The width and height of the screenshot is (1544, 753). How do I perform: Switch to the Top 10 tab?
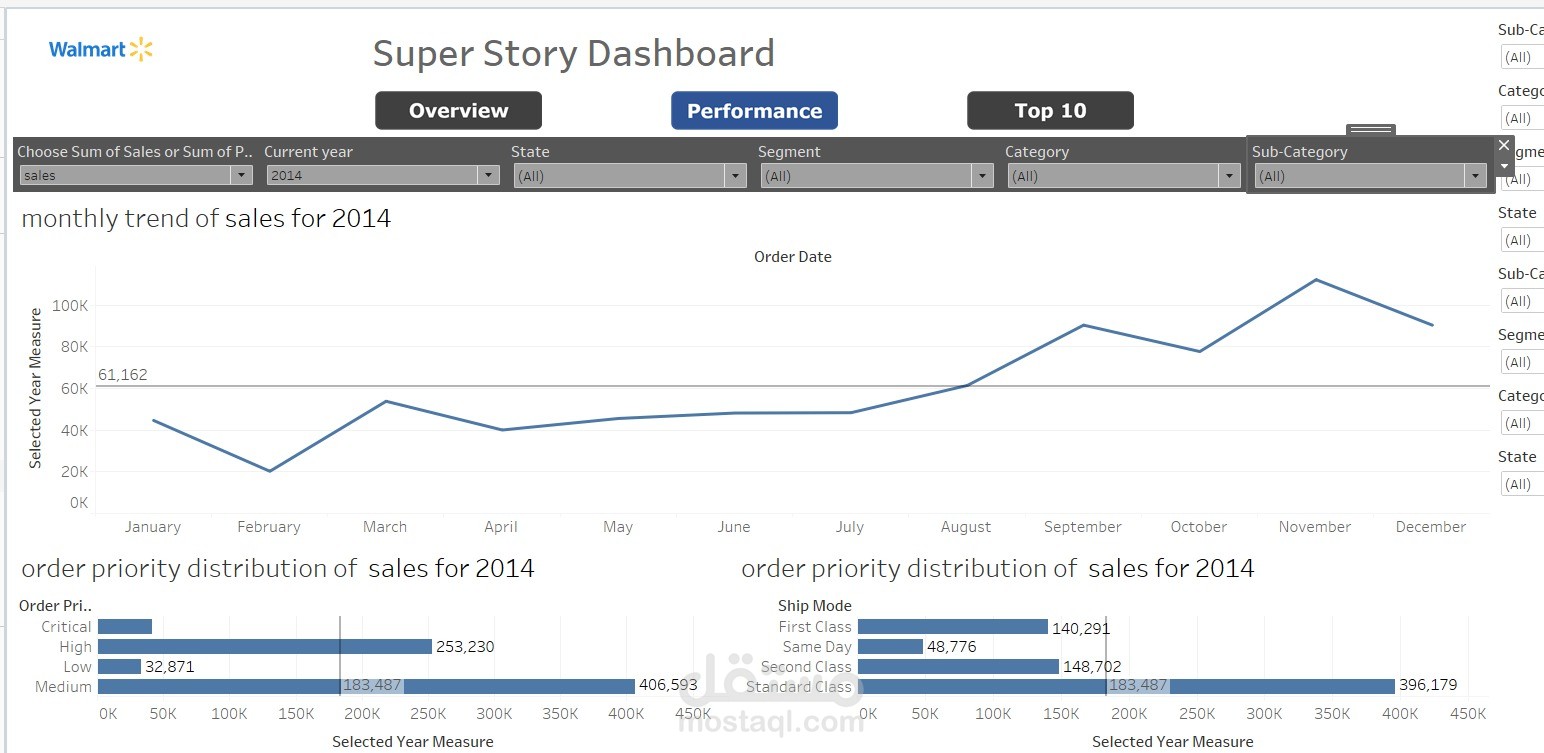[1049, 110]
